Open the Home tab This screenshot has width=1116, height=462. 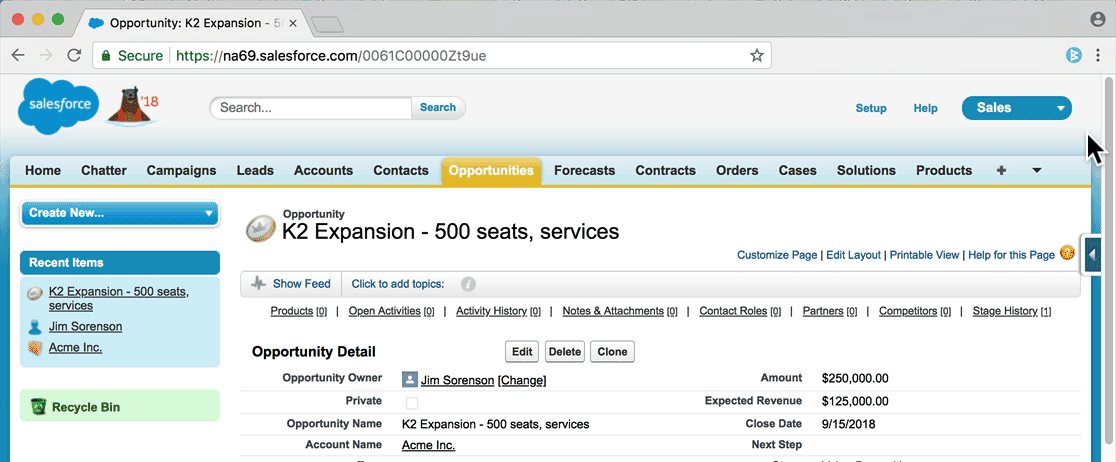(43, 170)
